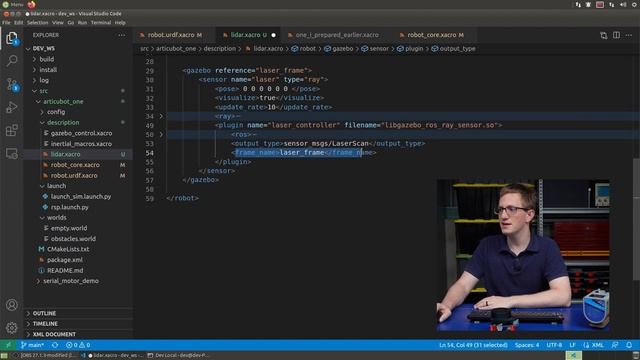
Task: Close the unsaved lidar.xacro tab dot
Action: pyautogui.click(x=273, y=35)
